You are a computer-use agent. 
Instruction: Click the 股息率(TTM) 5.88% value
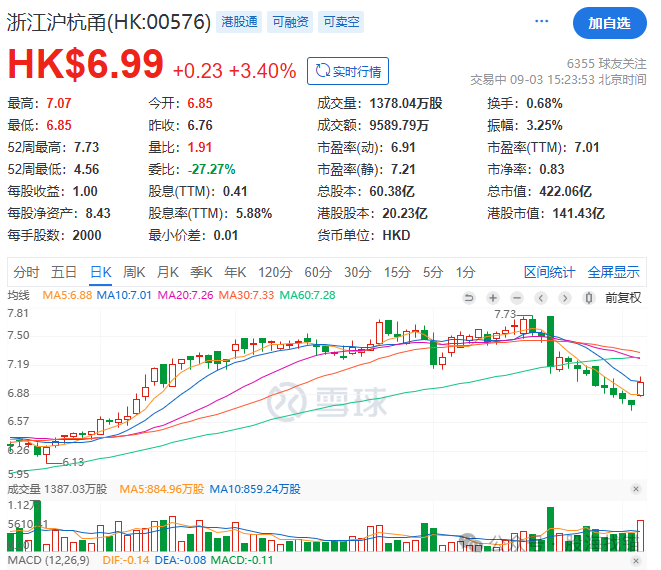coord(254,213)
